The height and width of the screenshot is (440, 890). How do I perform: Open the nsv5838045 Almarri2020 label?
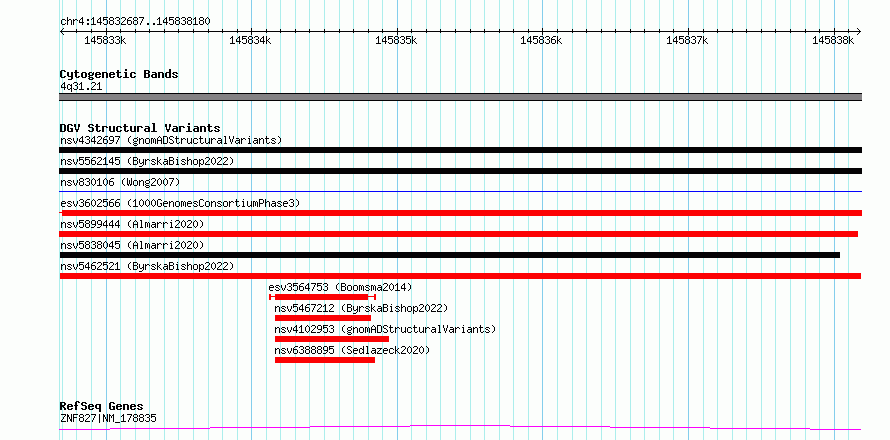click(132, 245)
